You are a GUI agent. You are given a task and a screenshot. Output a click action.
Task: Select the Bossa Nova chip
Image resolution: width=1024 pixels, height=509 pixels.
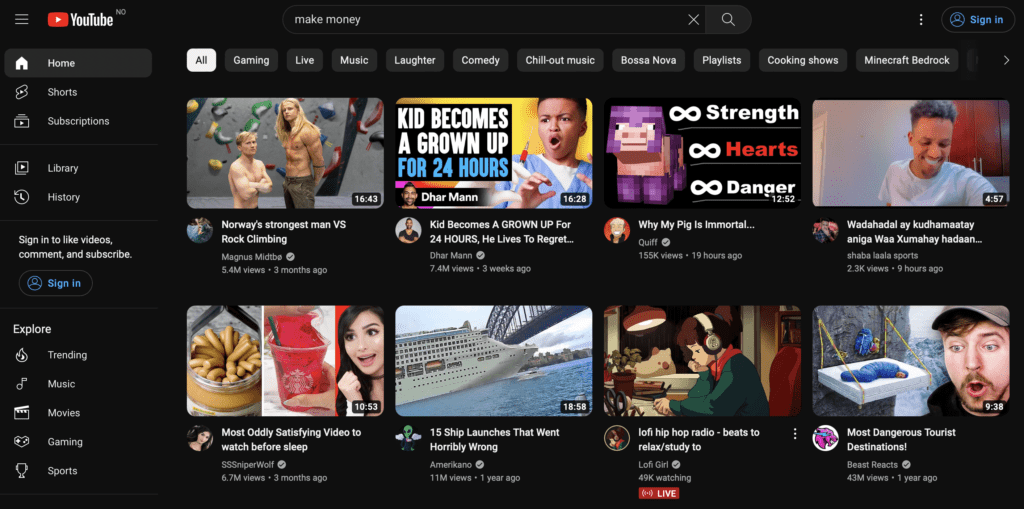coord(648,60)
